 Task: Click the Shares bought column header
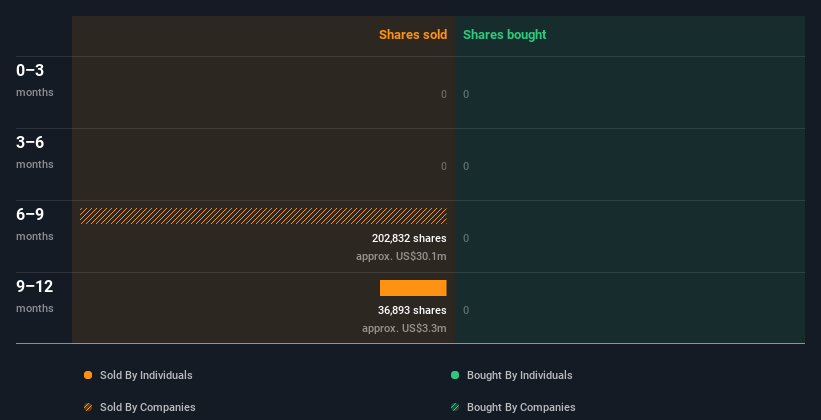pos(505,35)
